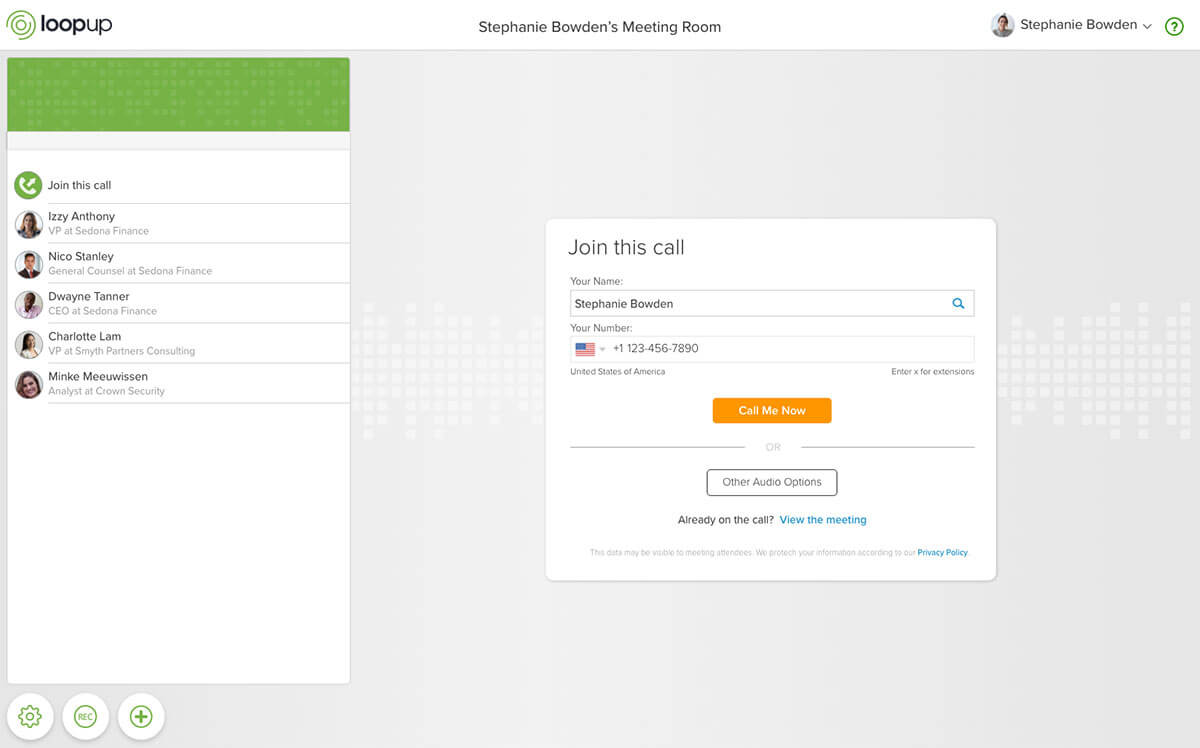Select Dwayne Tanner's avatar
Viewport: 1200px width, 748px height.
click(x=29, y=304)
